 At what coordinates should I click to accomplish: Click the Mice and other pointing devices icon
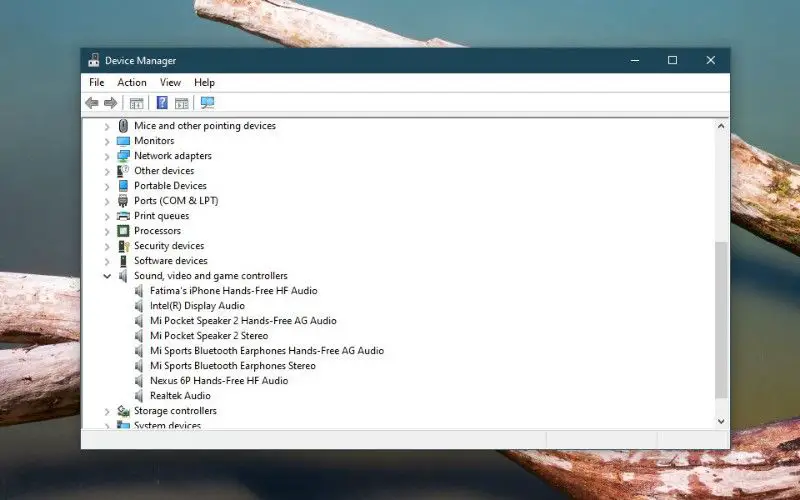123,126
